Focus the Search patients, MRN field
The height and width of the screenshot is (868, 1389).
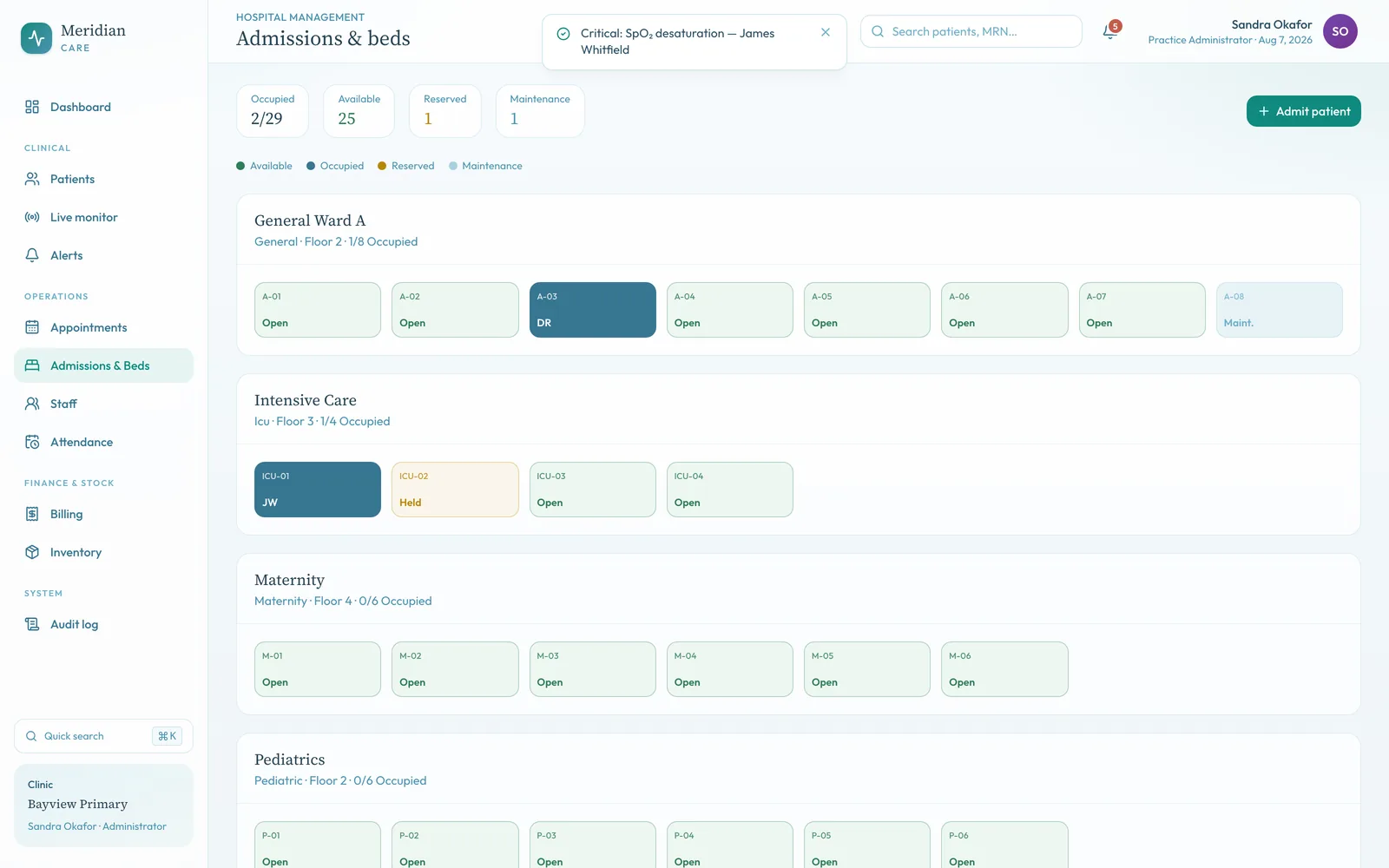tap(971, 31)
